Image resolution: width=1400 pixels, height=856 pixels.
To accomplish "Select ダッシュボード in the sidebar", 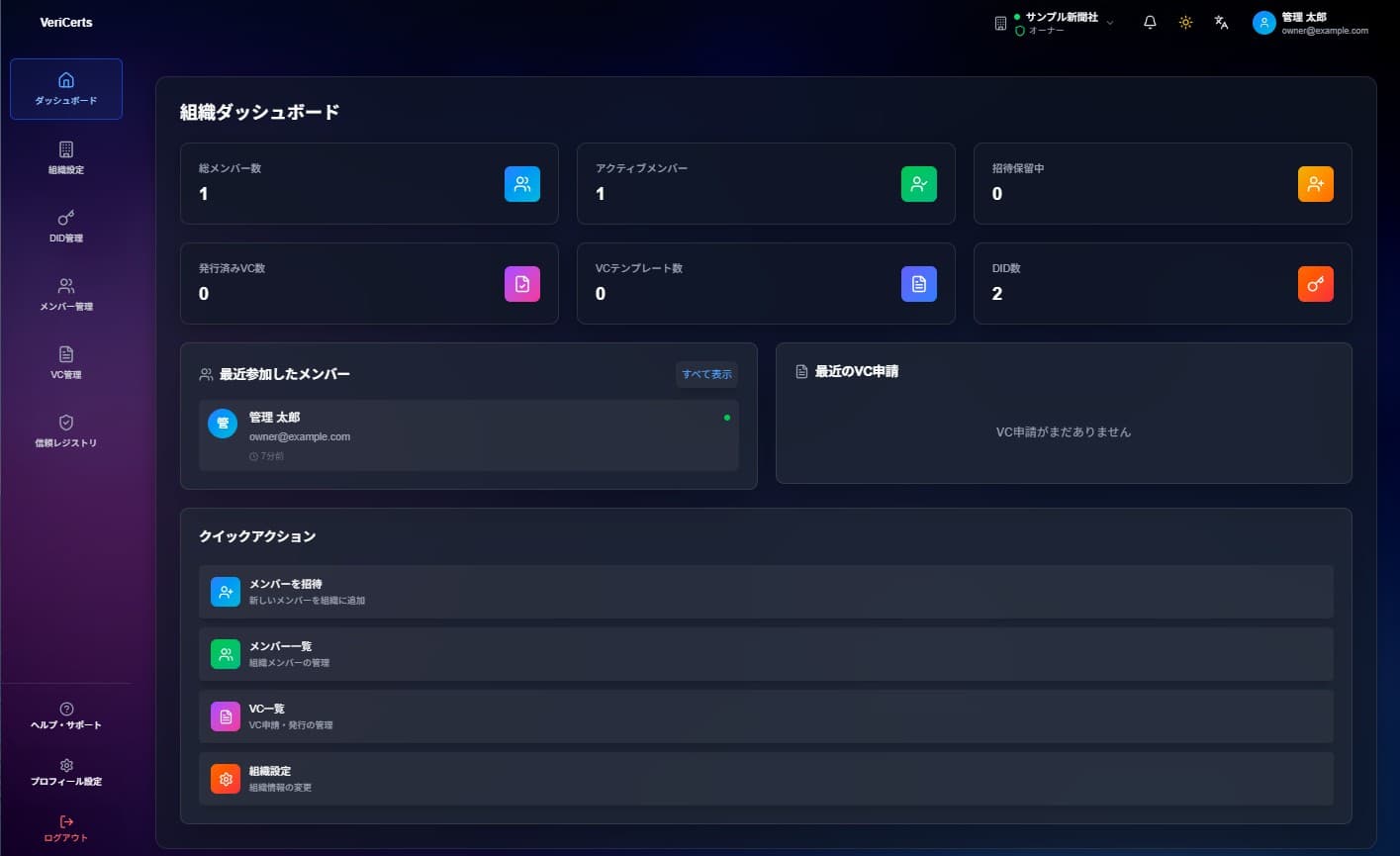I will coord(66,89).
